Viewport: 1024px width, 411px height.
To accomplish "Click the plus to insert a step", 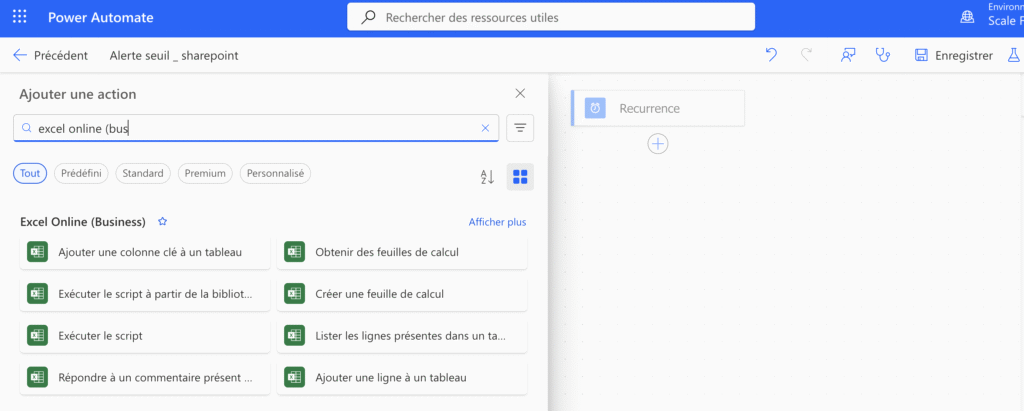I will [657, 144].
